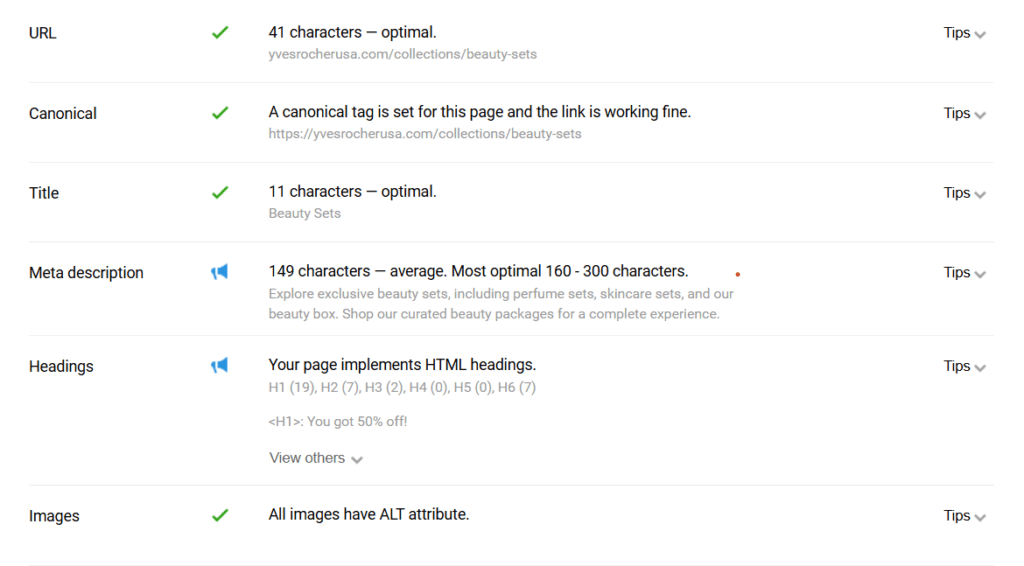Screen dimensions: 1024x566
Task: Click the green checkmark next to URL
Action: point(220,32)
